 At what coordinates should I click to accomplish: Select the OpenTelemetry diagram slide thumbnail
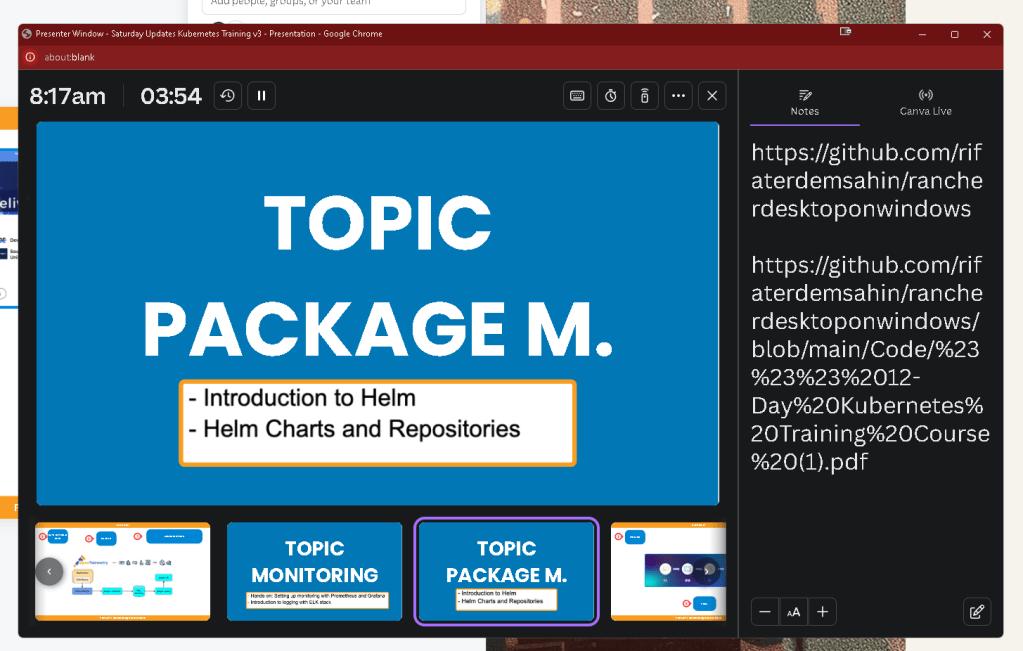tap(123, 571)
